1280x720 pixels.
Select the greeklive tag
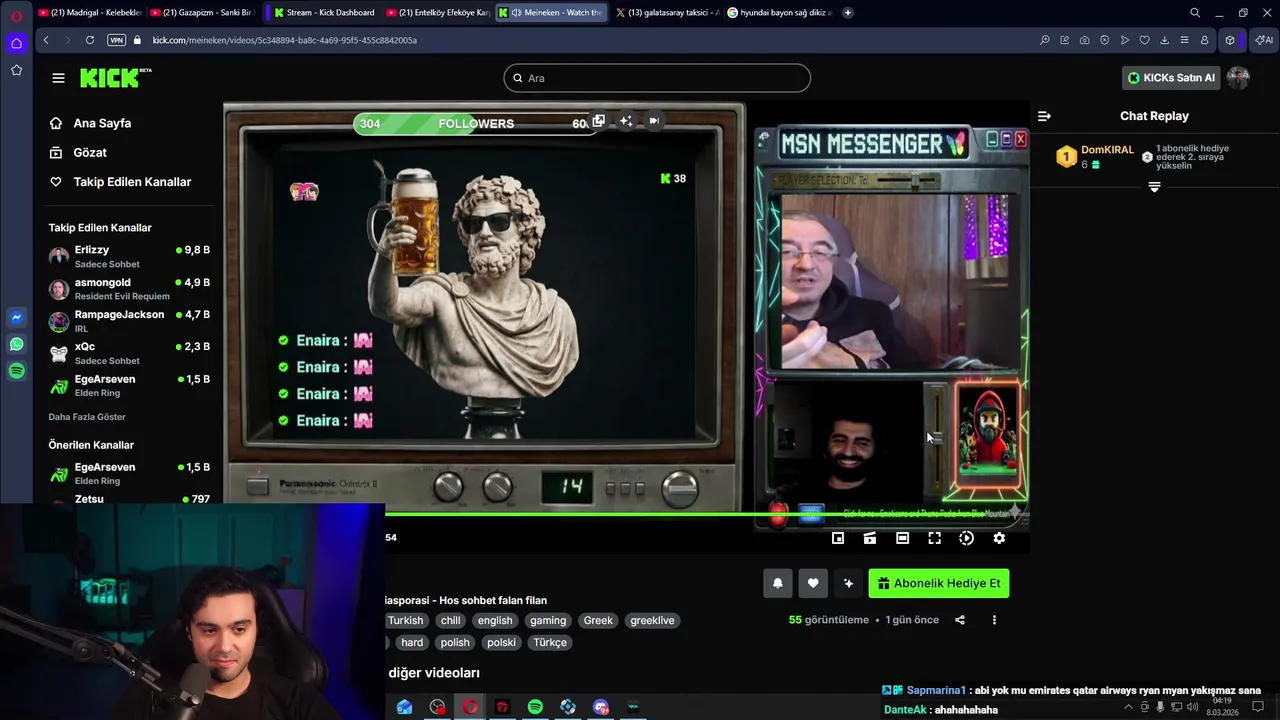coord(652,620)
